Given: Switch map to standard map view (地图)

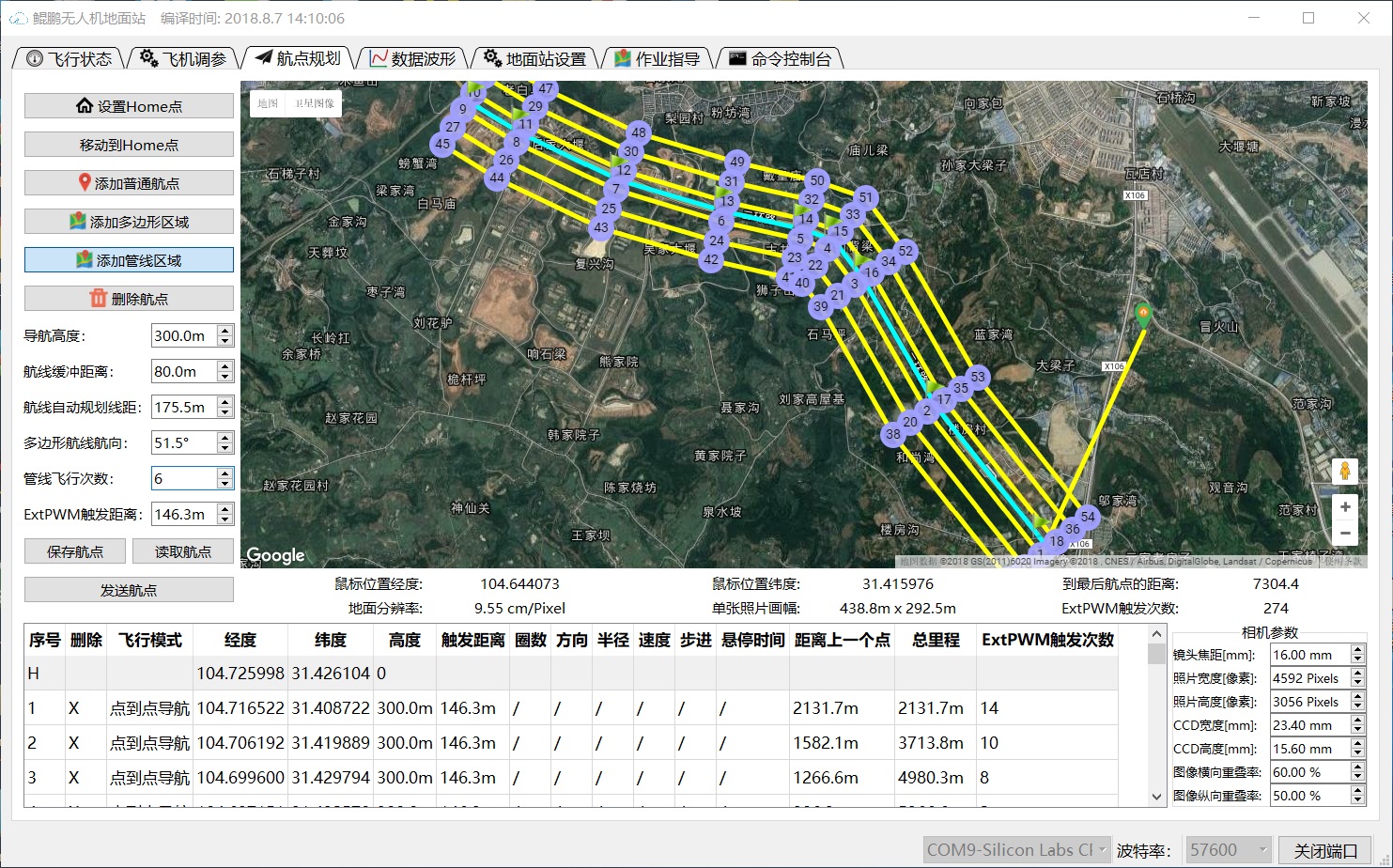Looking at the screenshot, I should point(268,103).
